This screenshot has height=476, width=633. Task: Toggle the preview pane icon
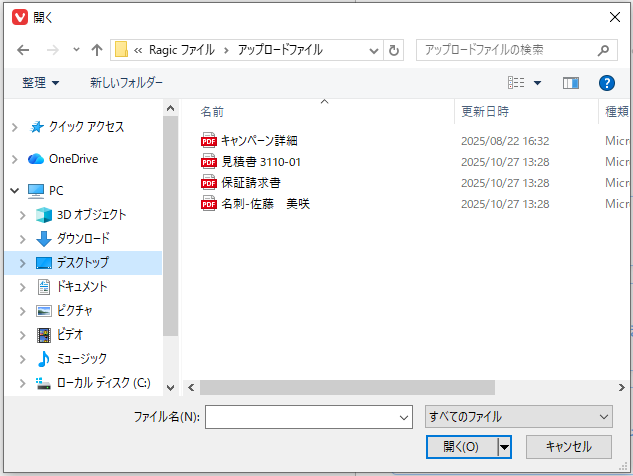click(571, 83)
